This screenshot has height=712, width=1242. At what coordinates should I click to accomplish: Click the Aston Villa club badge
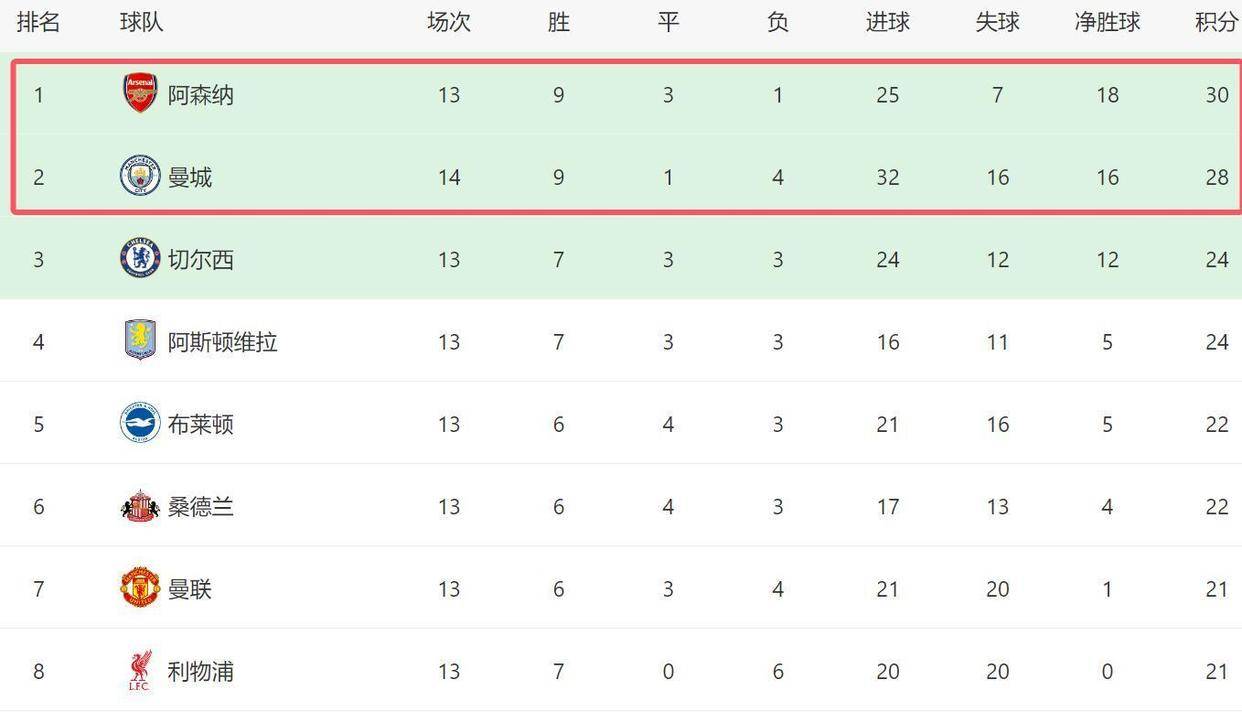(140, 341)
